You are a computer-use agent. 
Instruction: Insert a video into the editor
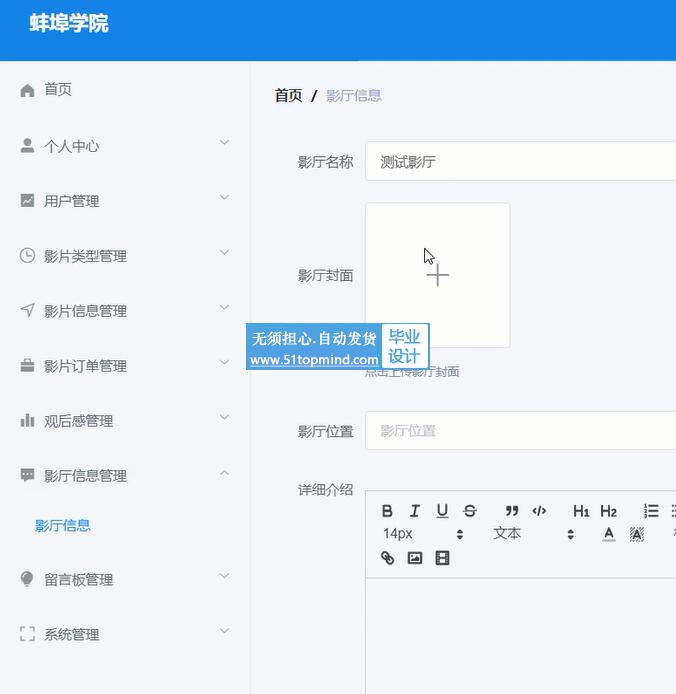[x=442, y=558]
